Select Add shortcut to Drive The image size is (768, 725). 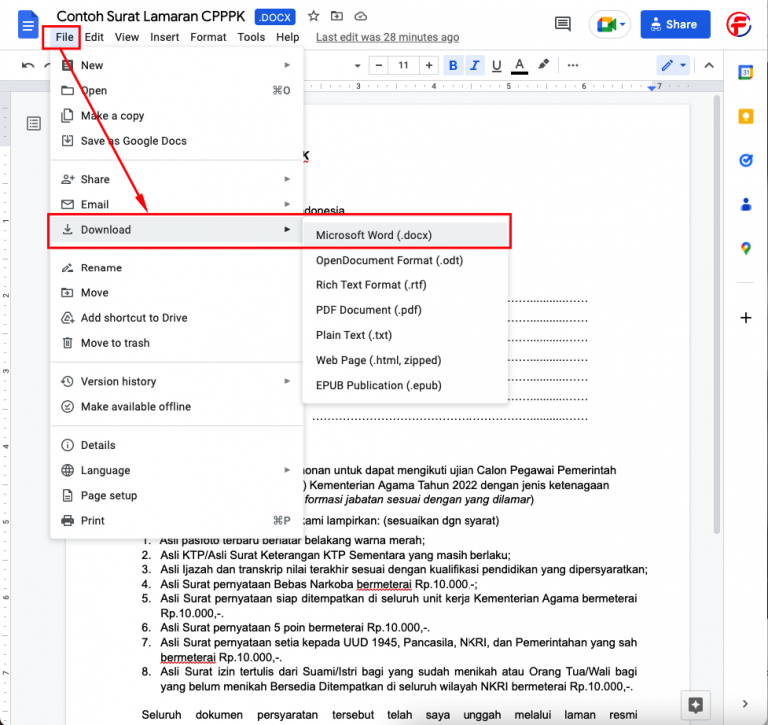tap(176, 318)
